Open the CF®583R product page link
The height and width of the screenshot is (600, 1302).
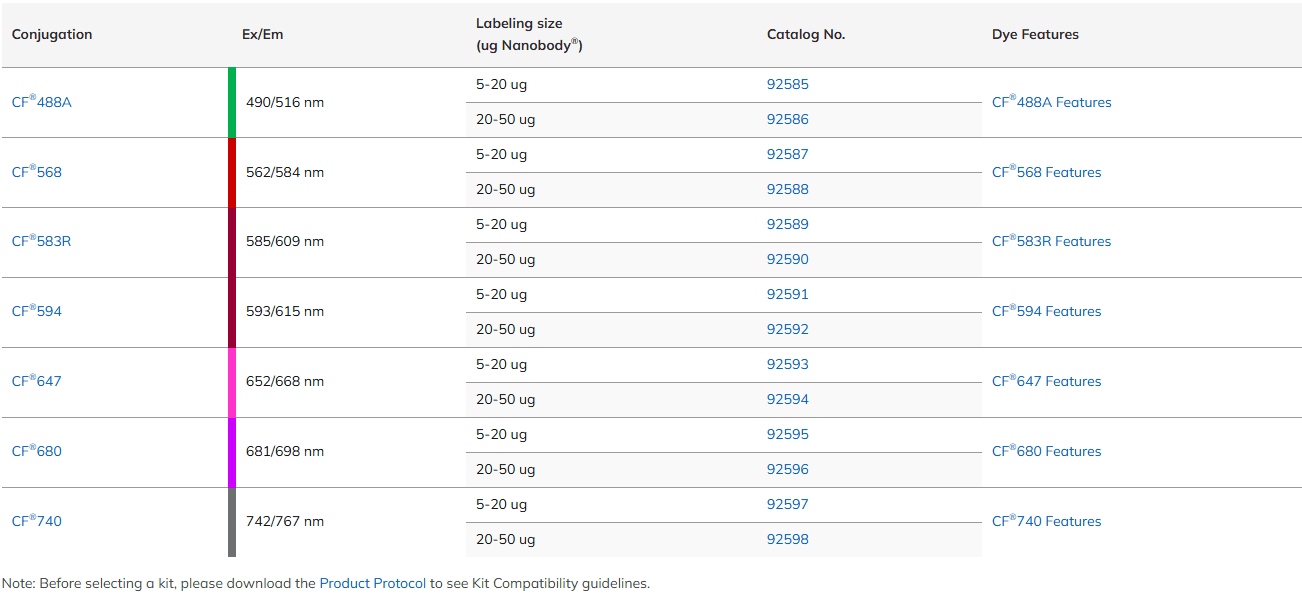coord(40,241)
